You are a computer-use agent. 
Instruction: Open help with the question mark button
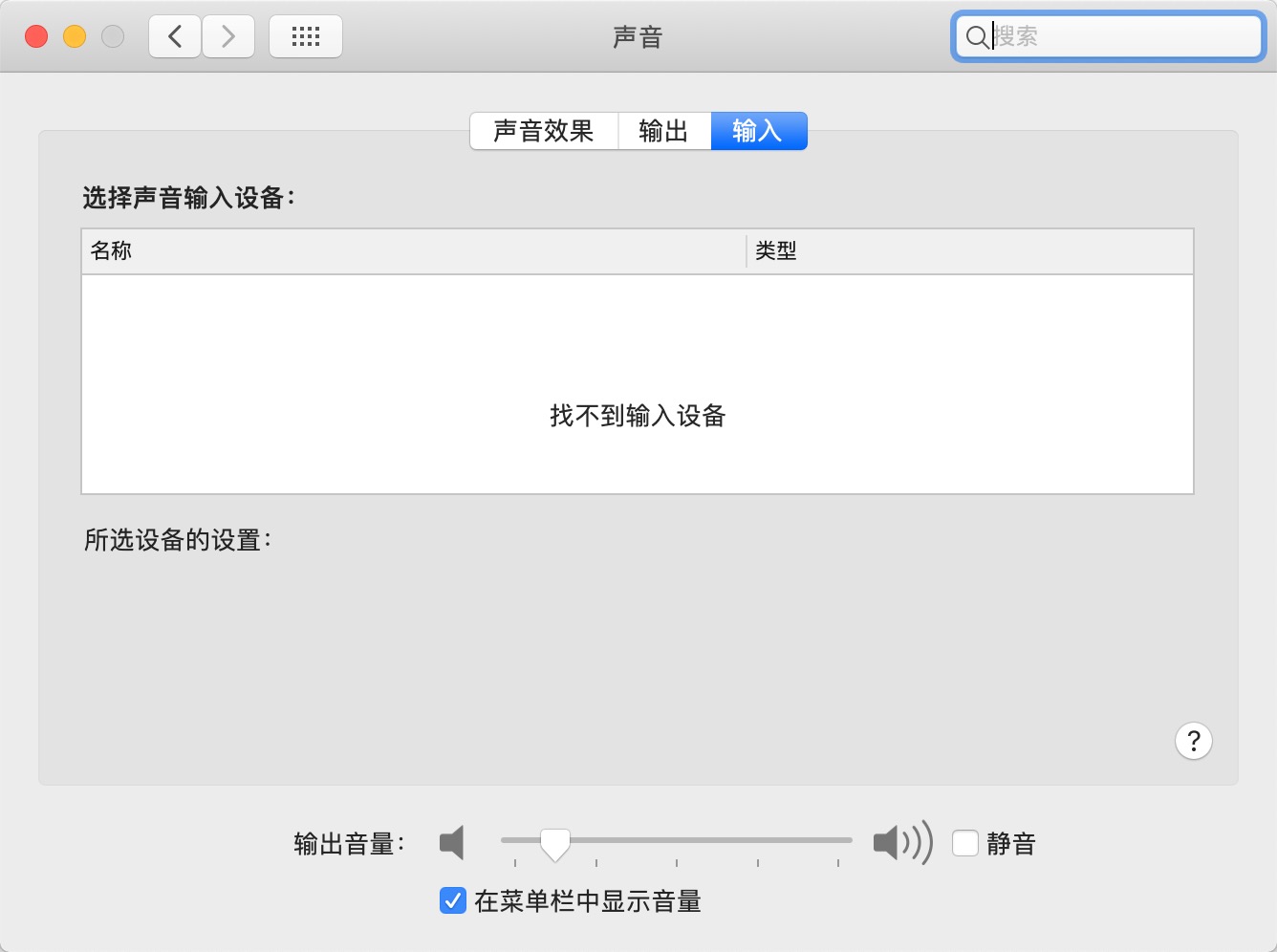(1193, 741)
